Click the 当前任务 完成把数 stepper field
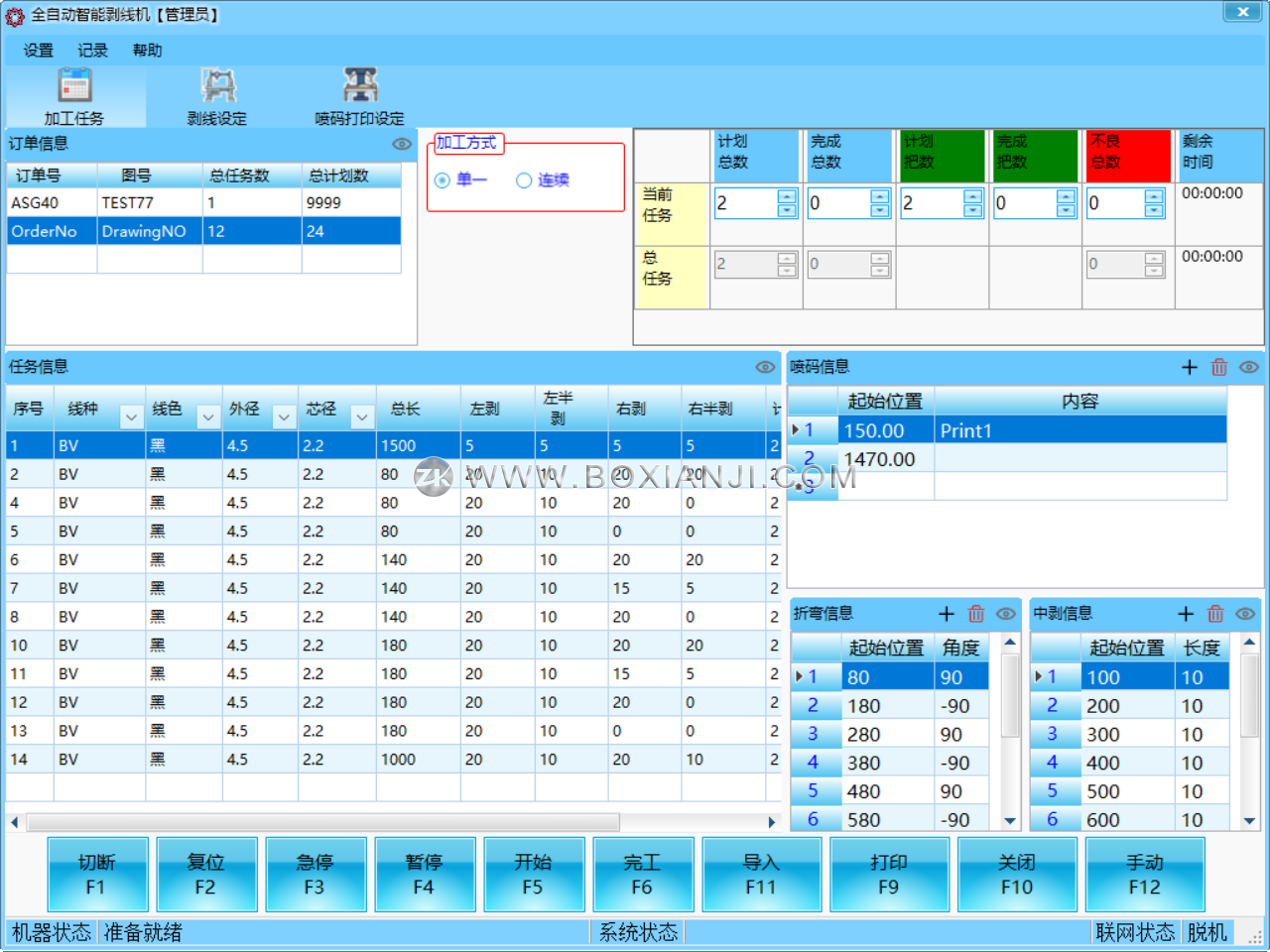Screen dimensions: 1270x952 click(1035, 203)
